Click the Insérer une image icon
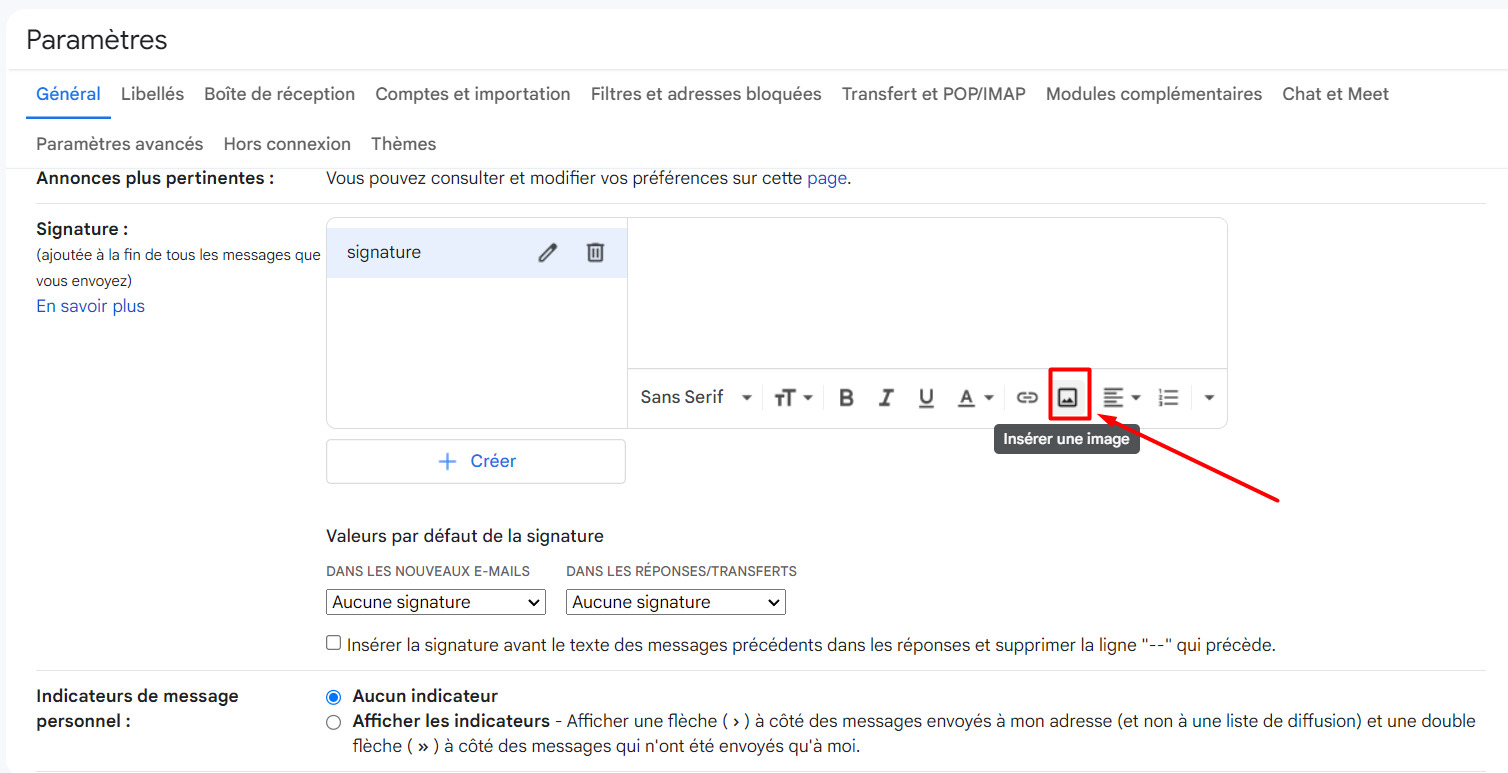The height and width of the screenshot is (773, 1508). pos(1068,398)
